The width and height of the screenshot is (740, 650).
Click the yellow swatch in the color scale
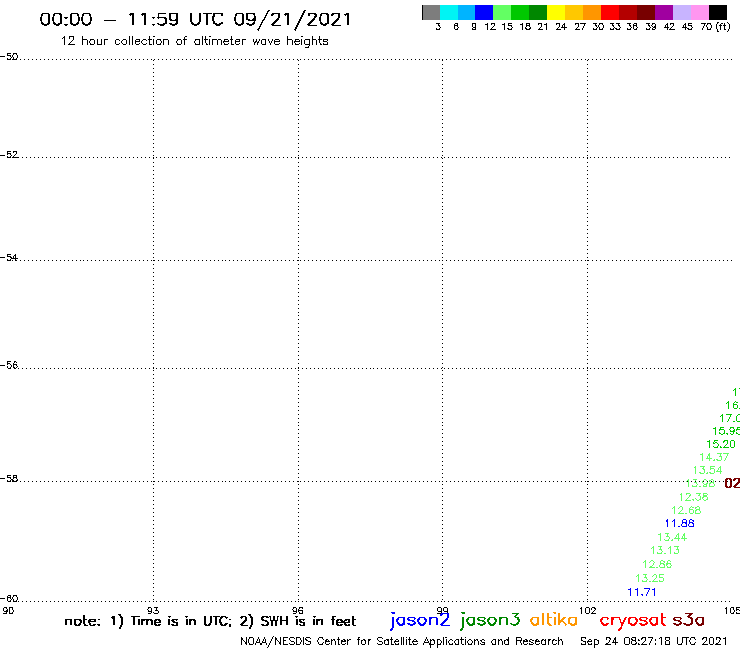click(556, 12)
